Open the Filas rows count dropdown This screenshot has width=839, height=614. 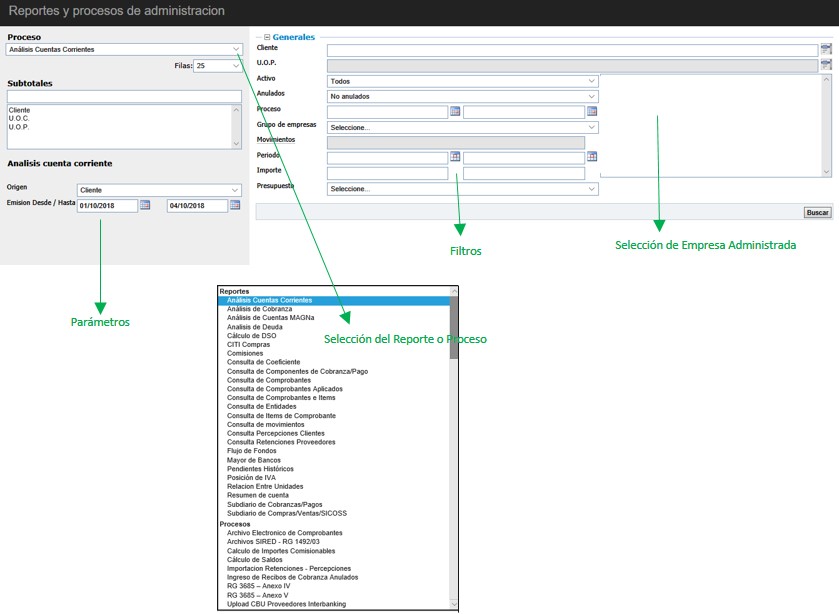[235, 66]
